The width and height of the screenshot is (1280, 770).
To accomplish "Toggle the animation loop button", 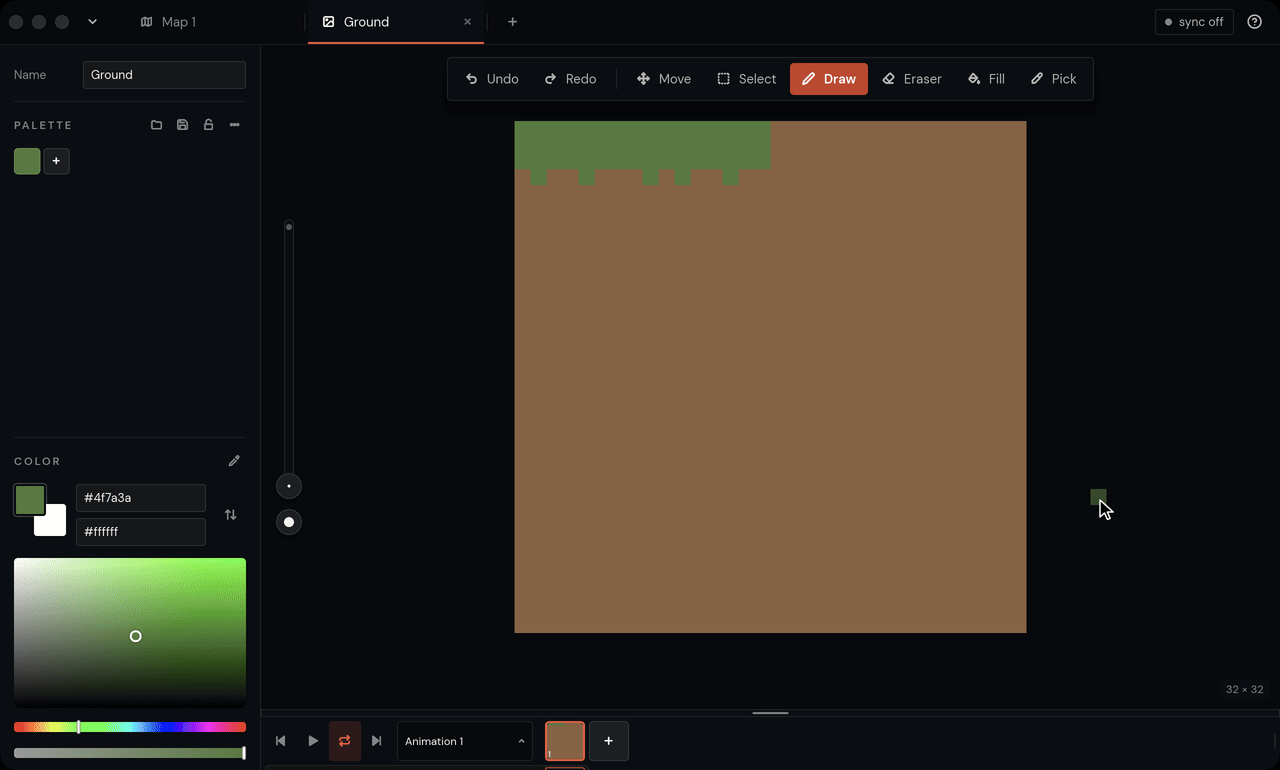I will pos(344,741).
